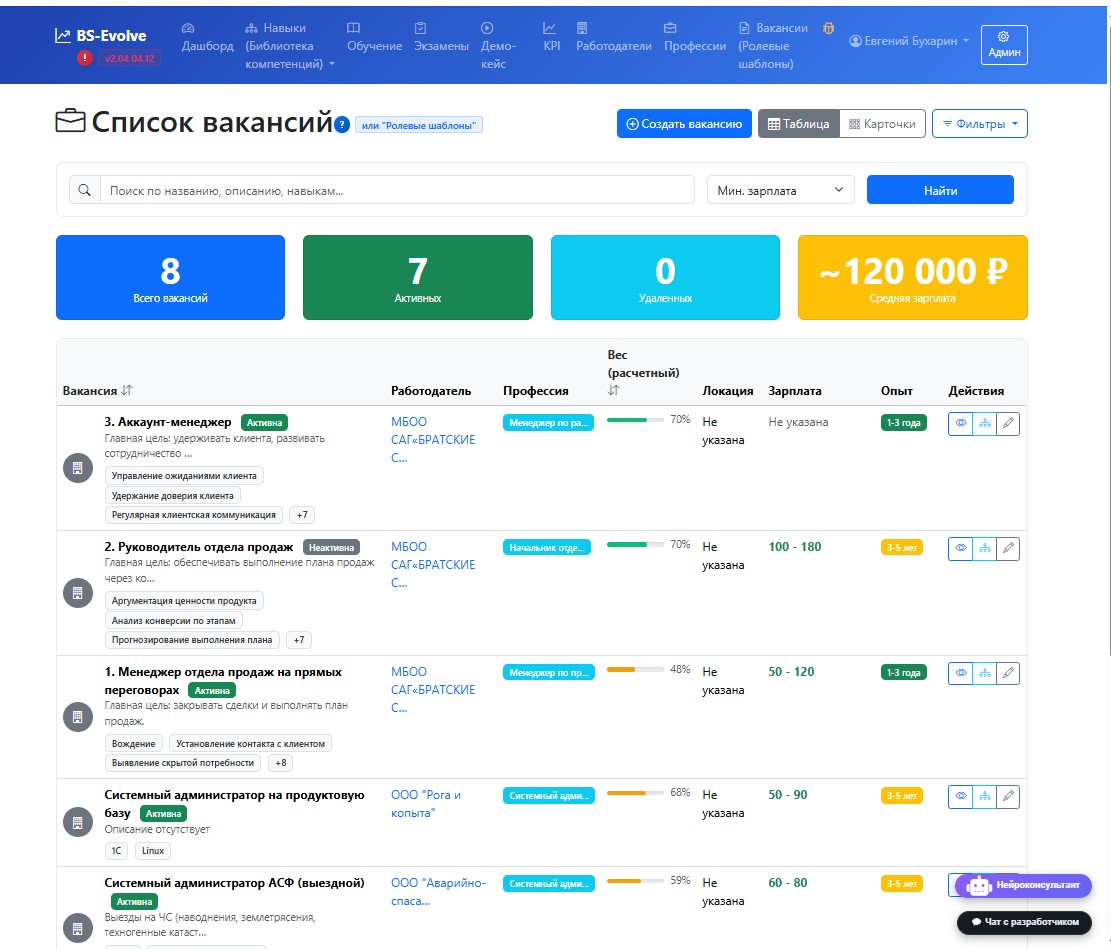Viewport: 1111px width, 949px height.
Task: Click the Начальник отде... profession badge
Action: [x=546, y=547]
